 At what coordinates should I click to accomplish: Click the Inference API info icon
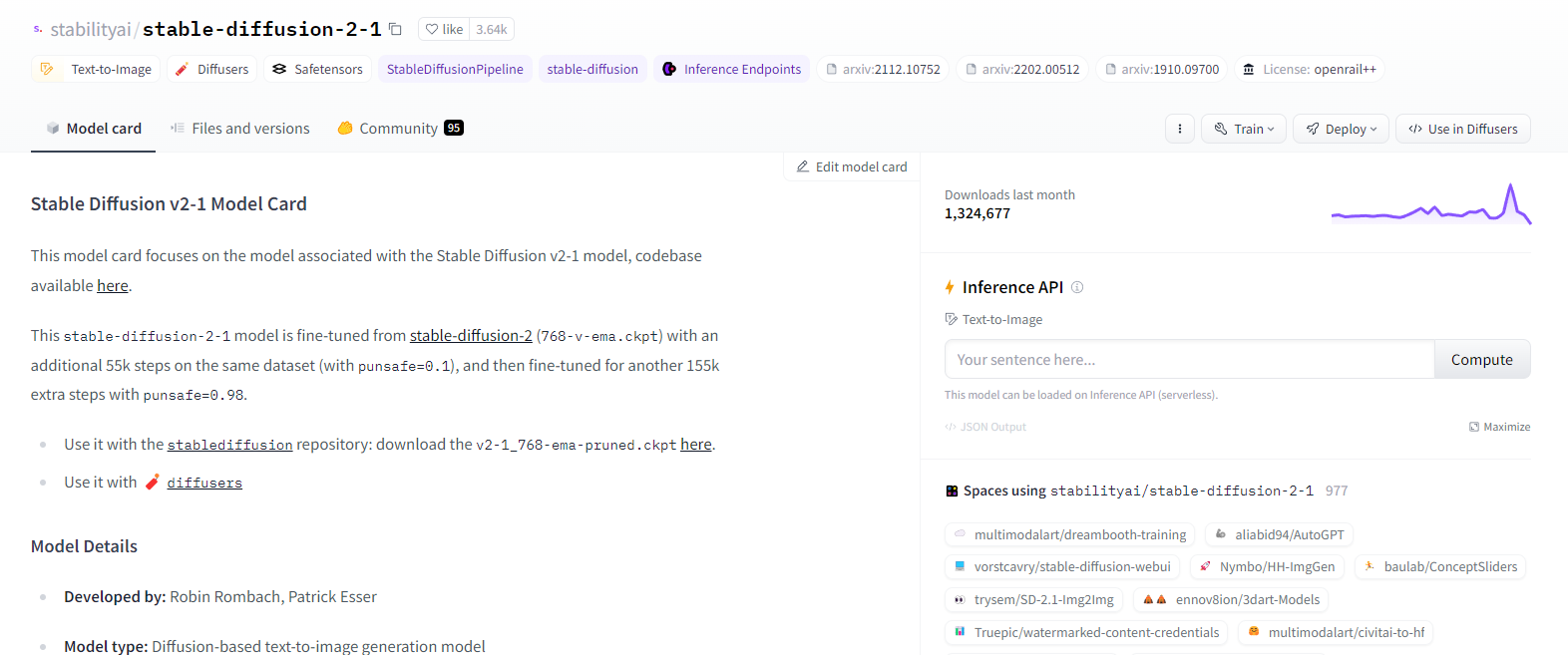[1077, 287]
